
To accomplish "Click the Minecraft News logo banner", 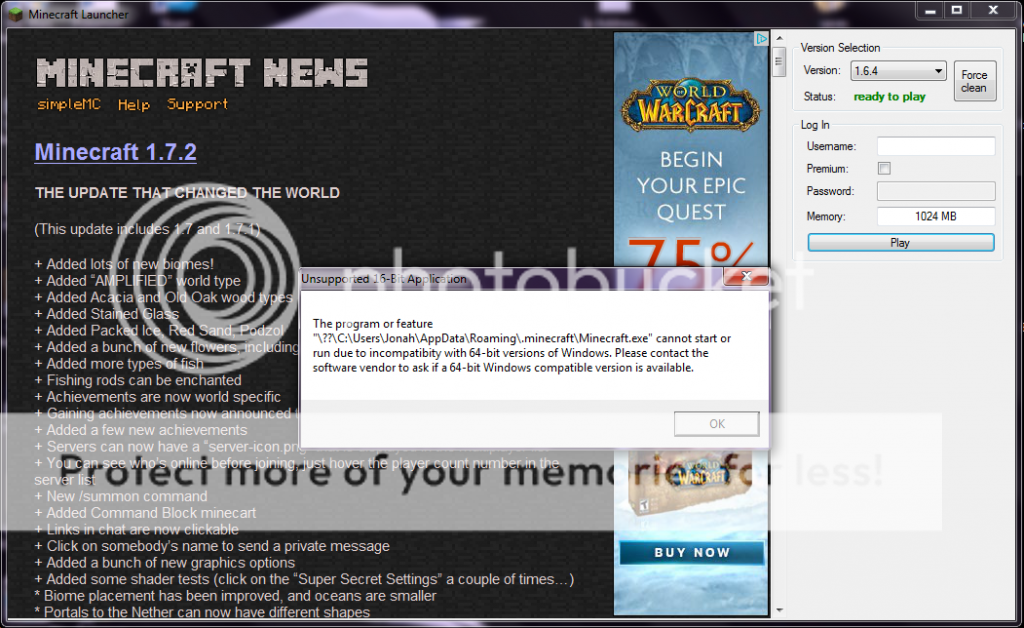I will (x=202, y=70).
